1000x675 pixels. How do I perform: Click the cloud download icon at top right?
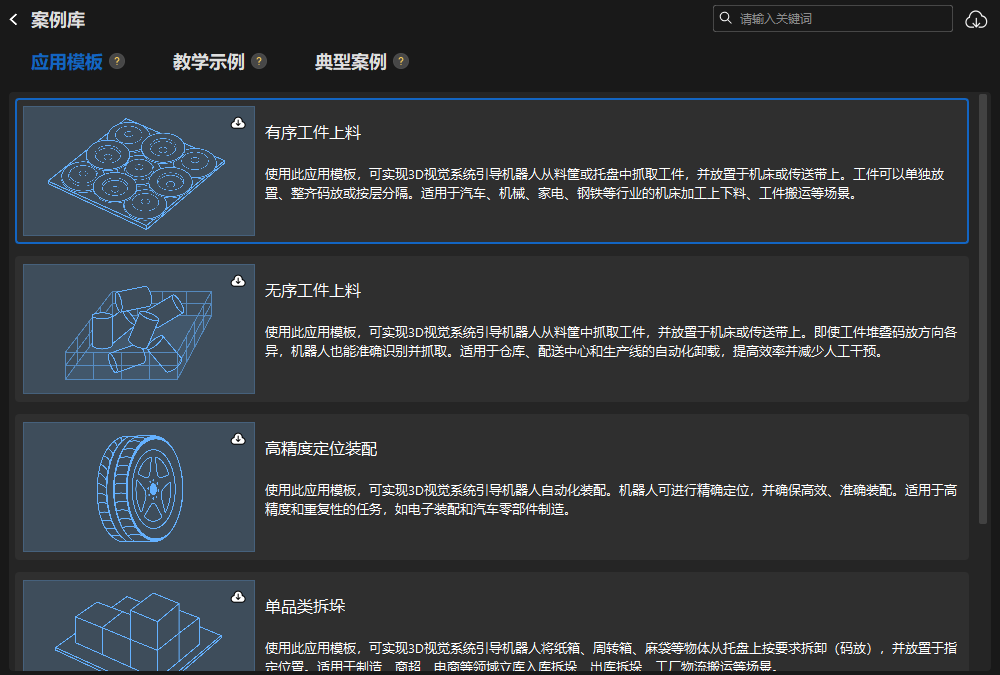[976, 20]
